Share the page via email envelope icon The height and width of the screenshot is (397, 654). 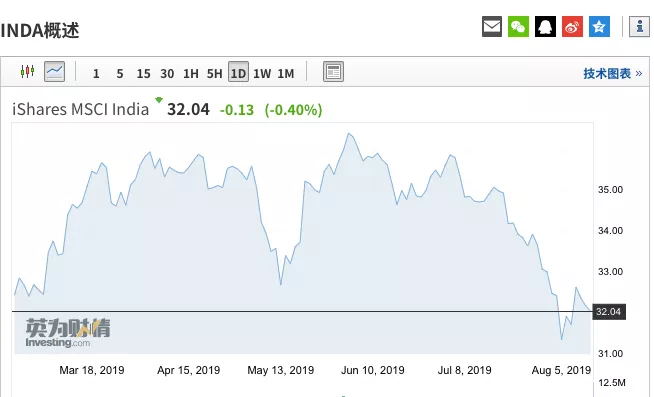tap(492, 27)
